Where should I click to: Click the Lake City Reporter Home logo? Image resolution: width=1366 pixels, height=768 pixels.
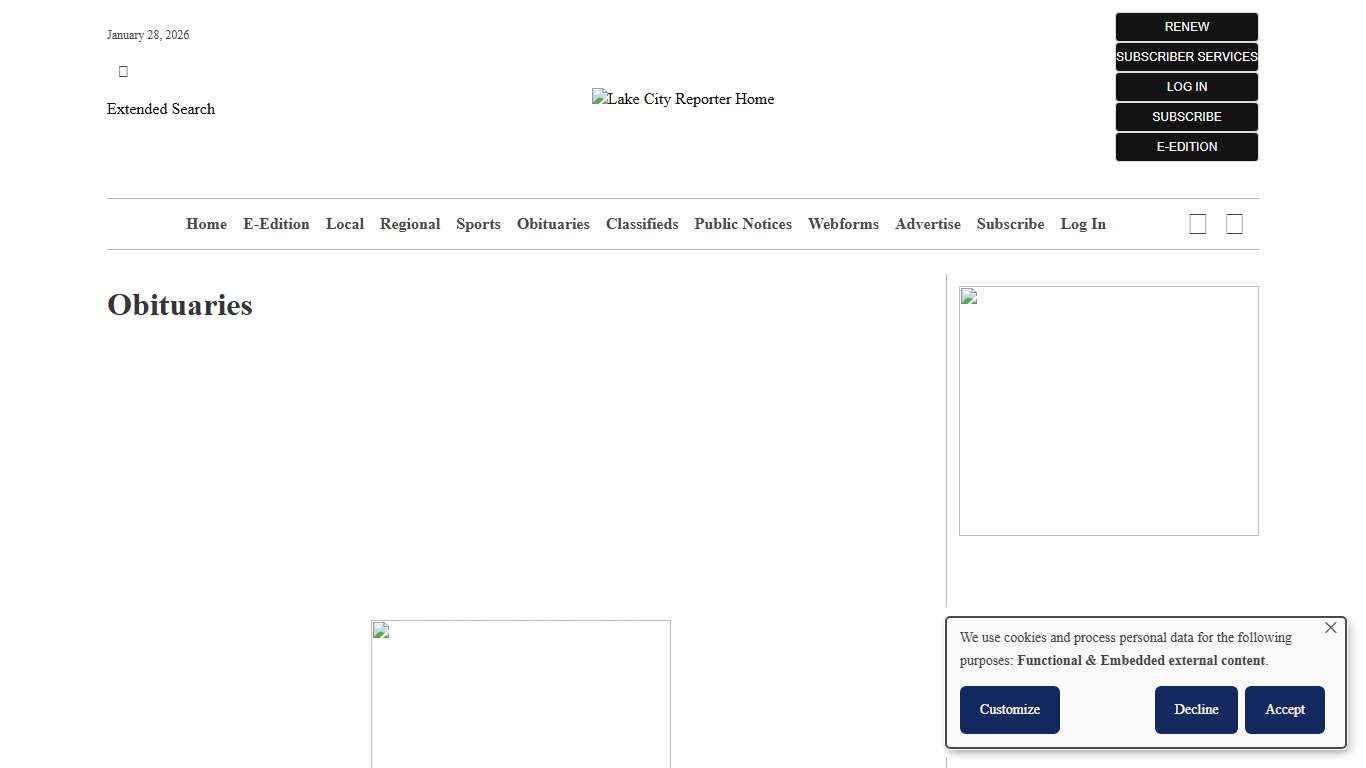[683, 99]
